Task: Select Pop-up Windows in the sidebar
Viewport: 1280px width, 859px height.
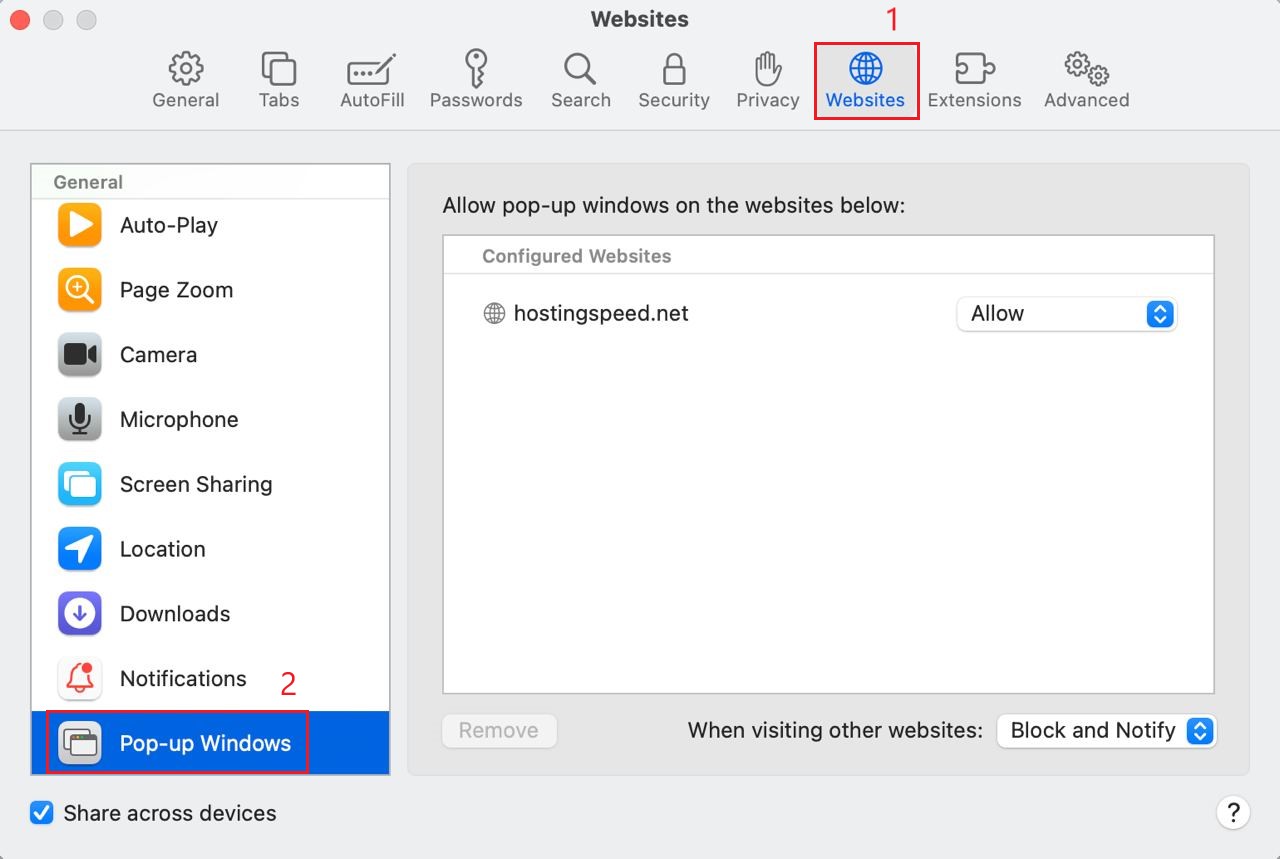Action: 203,743
